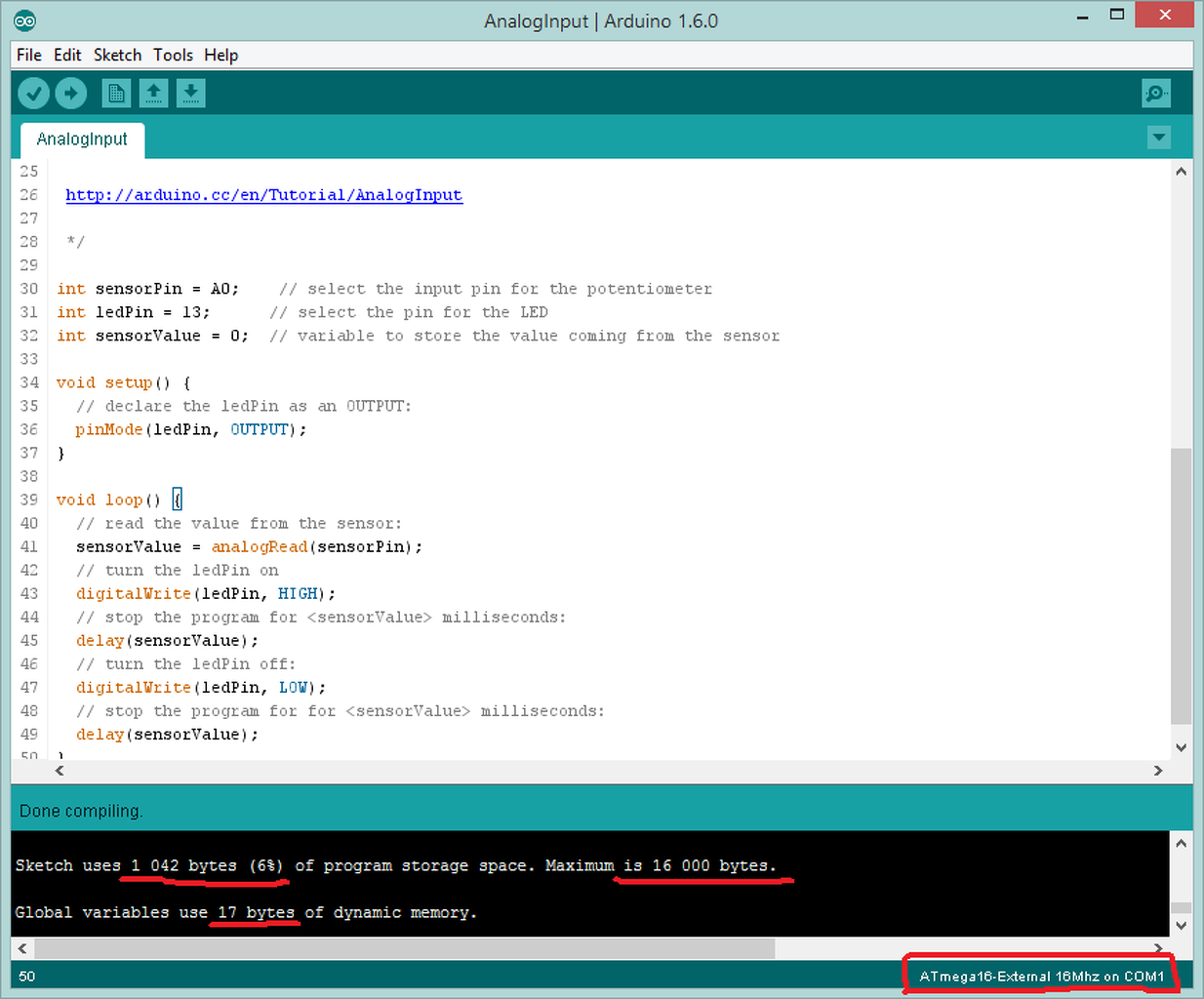Click the Arduino logo in title bar
Screen dimensions: 1204x999
coord(24,20)
